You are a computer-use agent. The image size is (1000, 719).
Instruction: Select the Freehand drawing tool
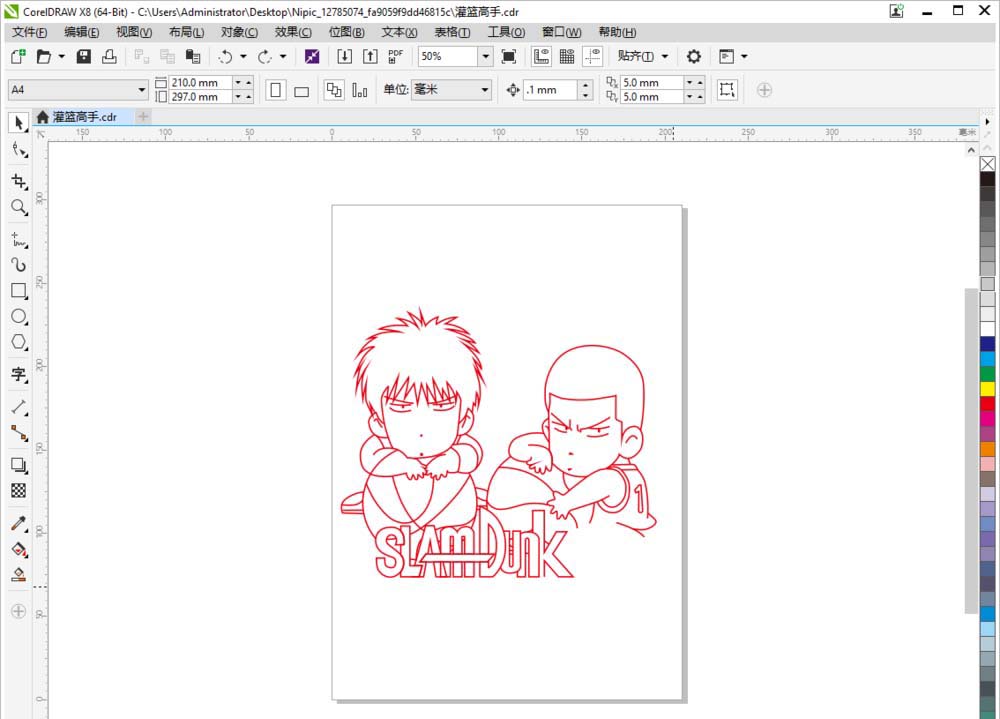click(18, 240)
